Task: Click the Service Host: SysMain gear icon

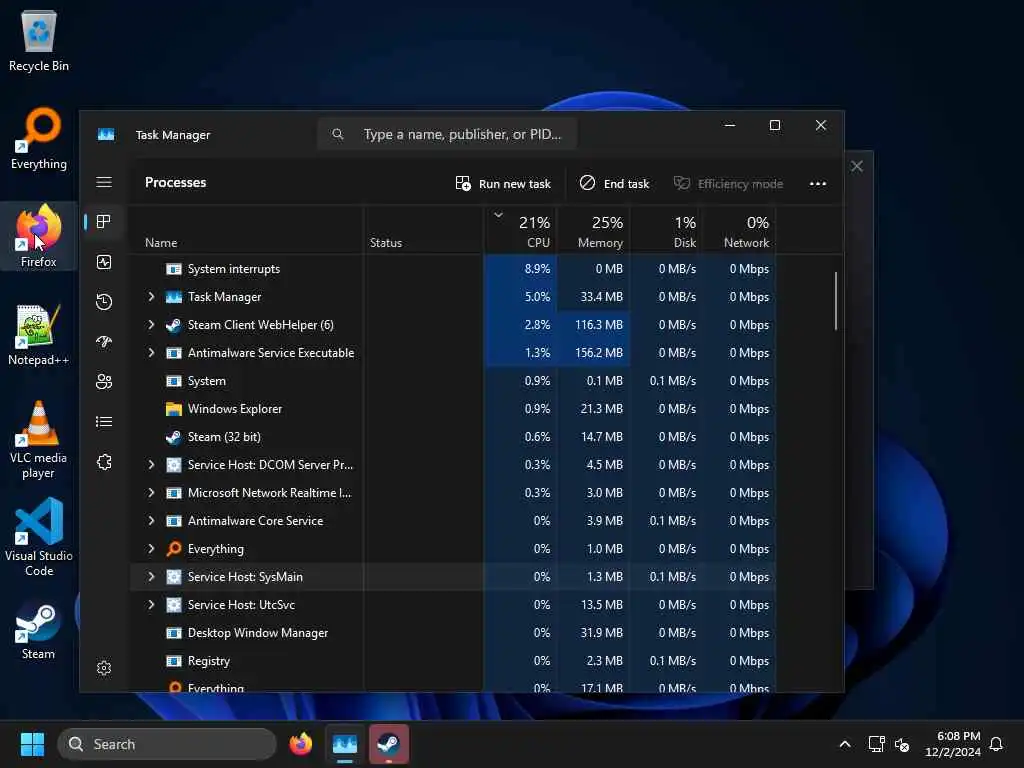Action: pyautogui.click(x=174, y=577)
